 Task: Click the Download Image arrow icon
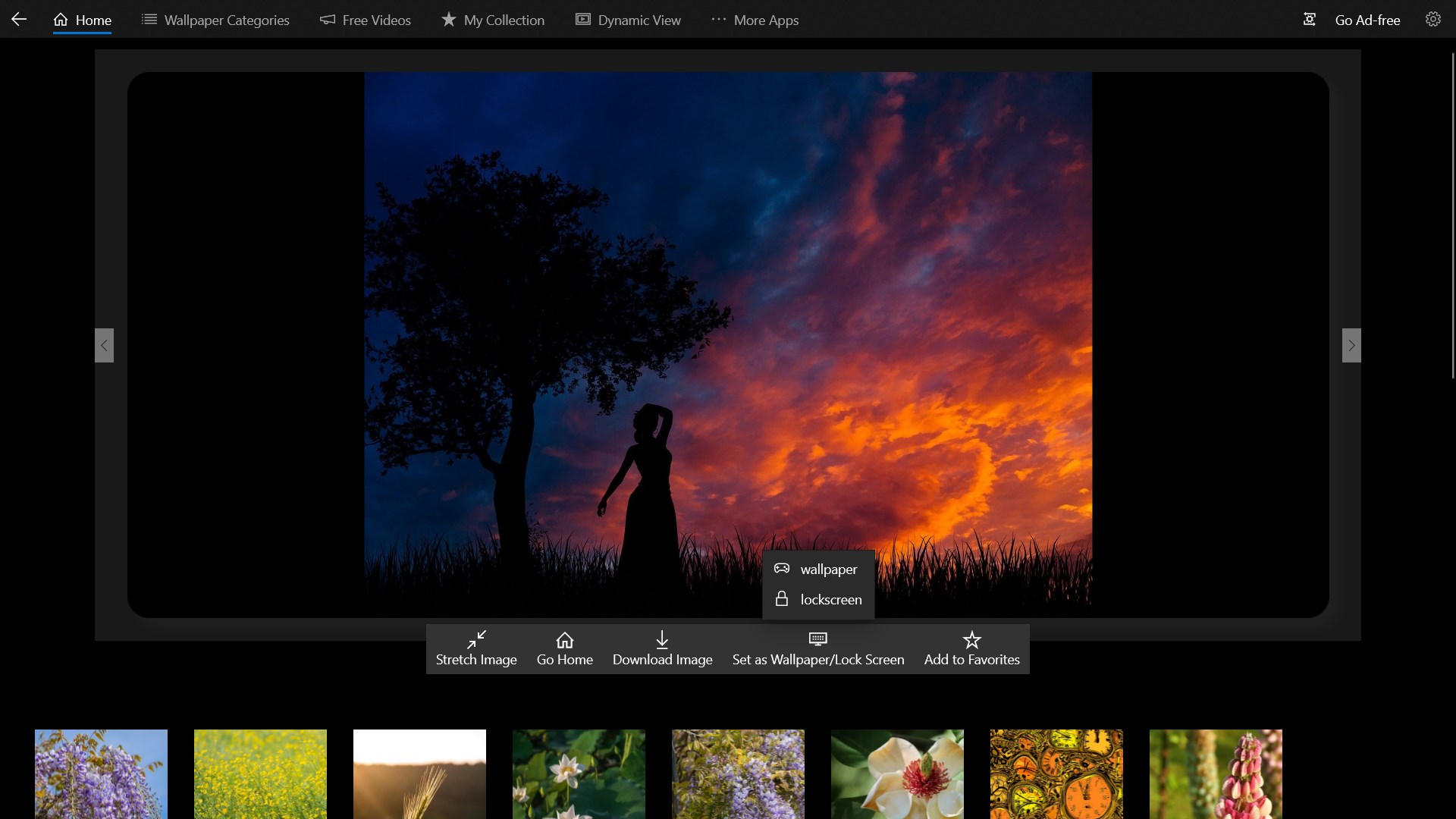tap(662, 639)
